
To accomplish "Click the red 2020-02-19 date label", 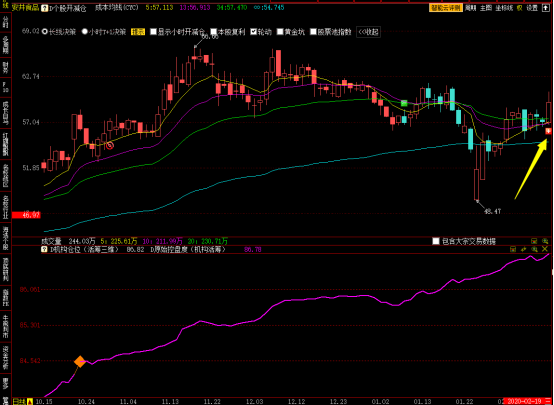I will click(526, 401).
